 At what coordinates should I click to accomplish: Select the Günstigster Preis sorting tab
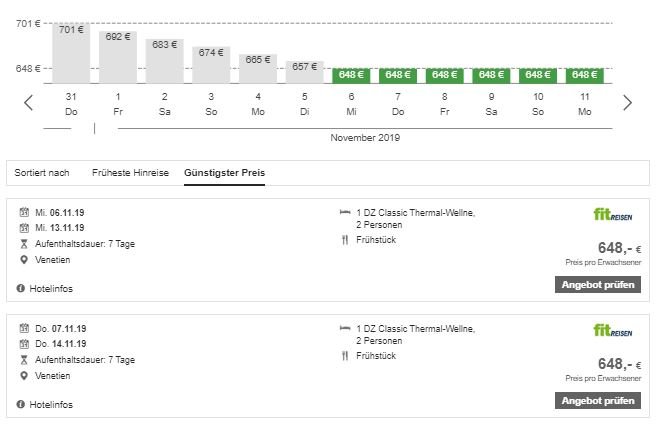224,173
